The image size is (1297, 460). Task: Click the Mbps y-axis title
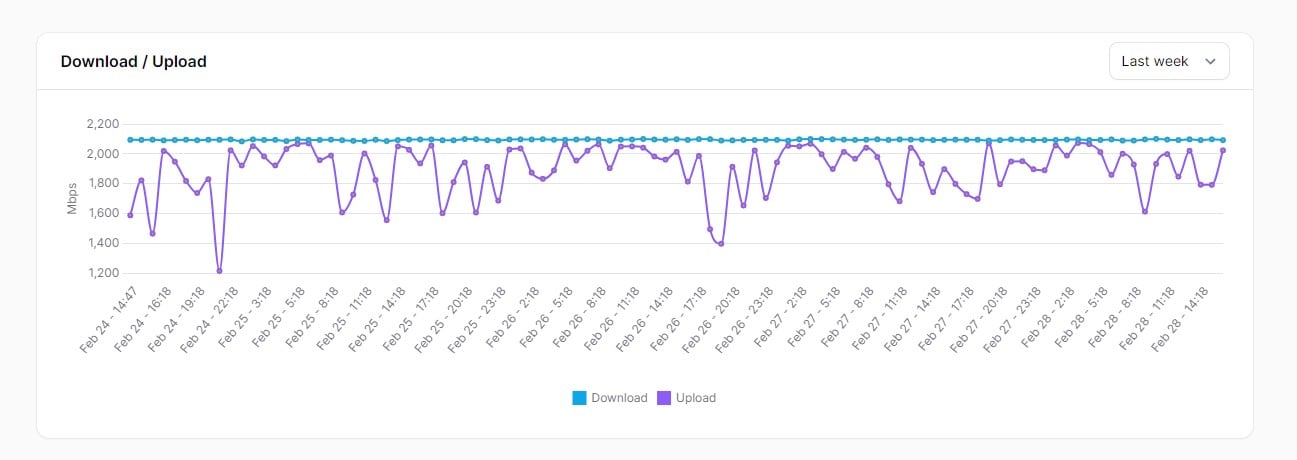coord(72,199)
